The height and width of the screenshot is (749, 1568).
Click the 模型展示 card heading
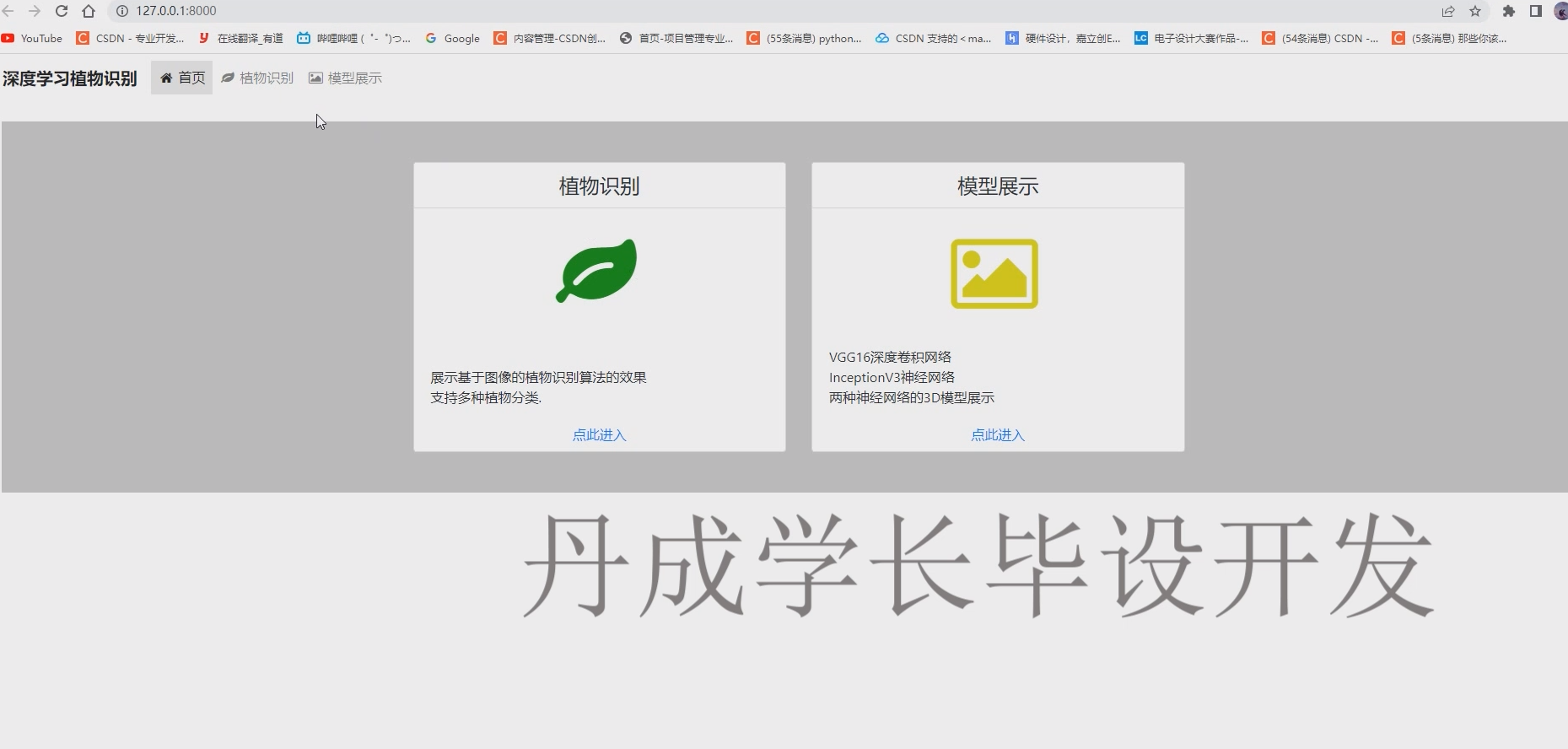click(x=998, y=186)
